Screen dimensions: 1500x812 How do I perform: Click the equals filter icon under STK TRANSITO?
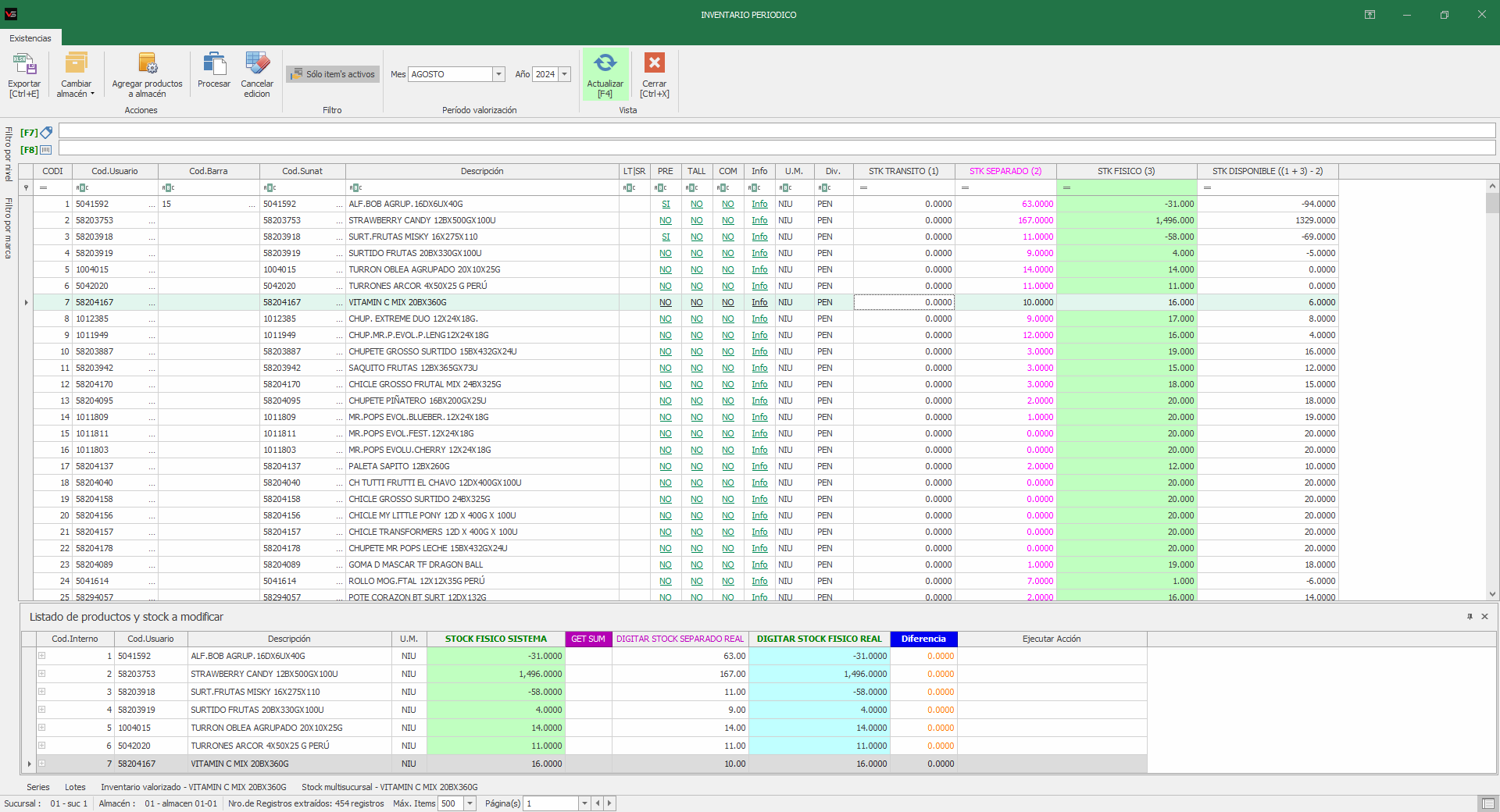pos(863,187)
